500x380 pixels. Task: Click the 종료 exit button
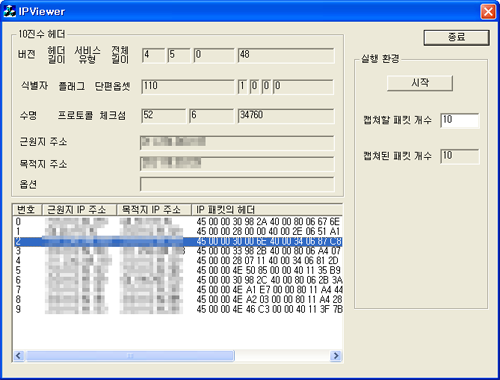point(456,37)
